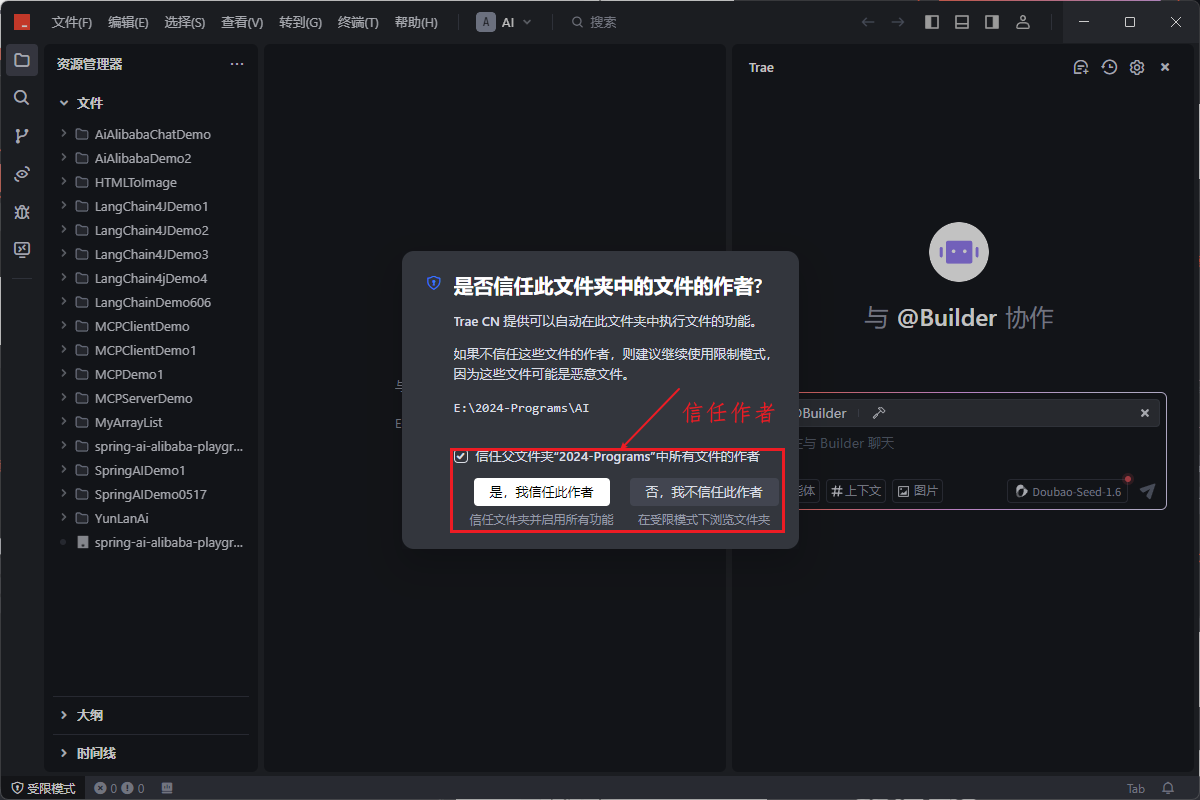Open the Doubao-Seed-1.6 model selector

click(x=1067, y=491)
